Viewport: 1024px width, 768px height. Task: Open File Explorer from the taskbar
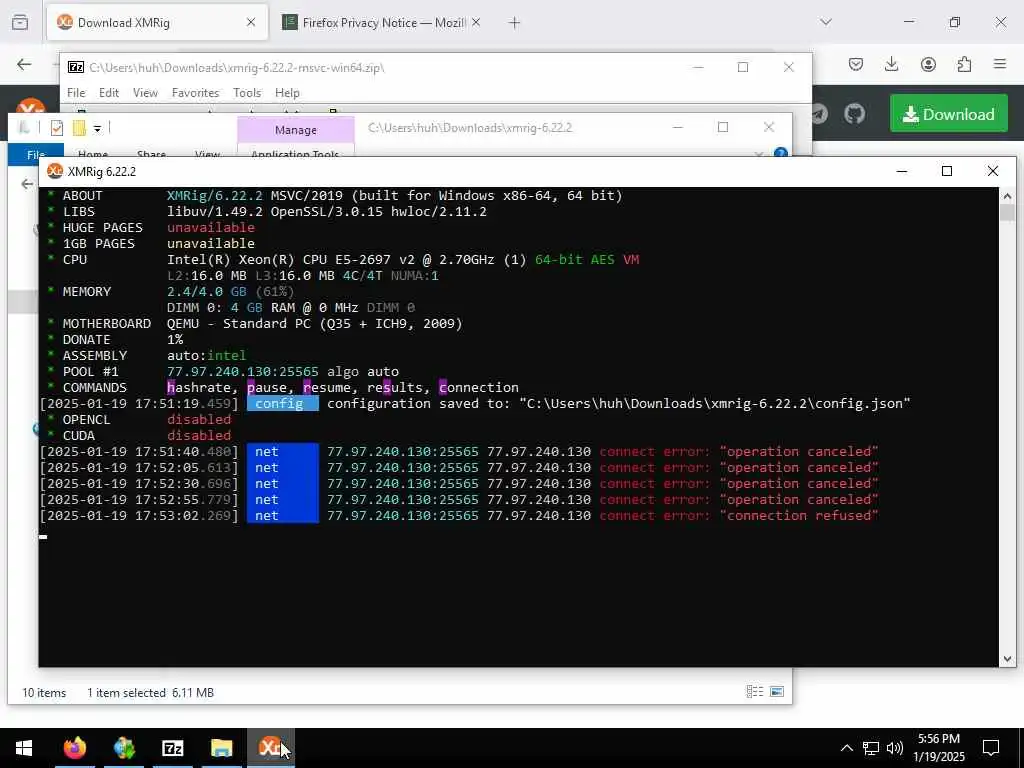221,748
